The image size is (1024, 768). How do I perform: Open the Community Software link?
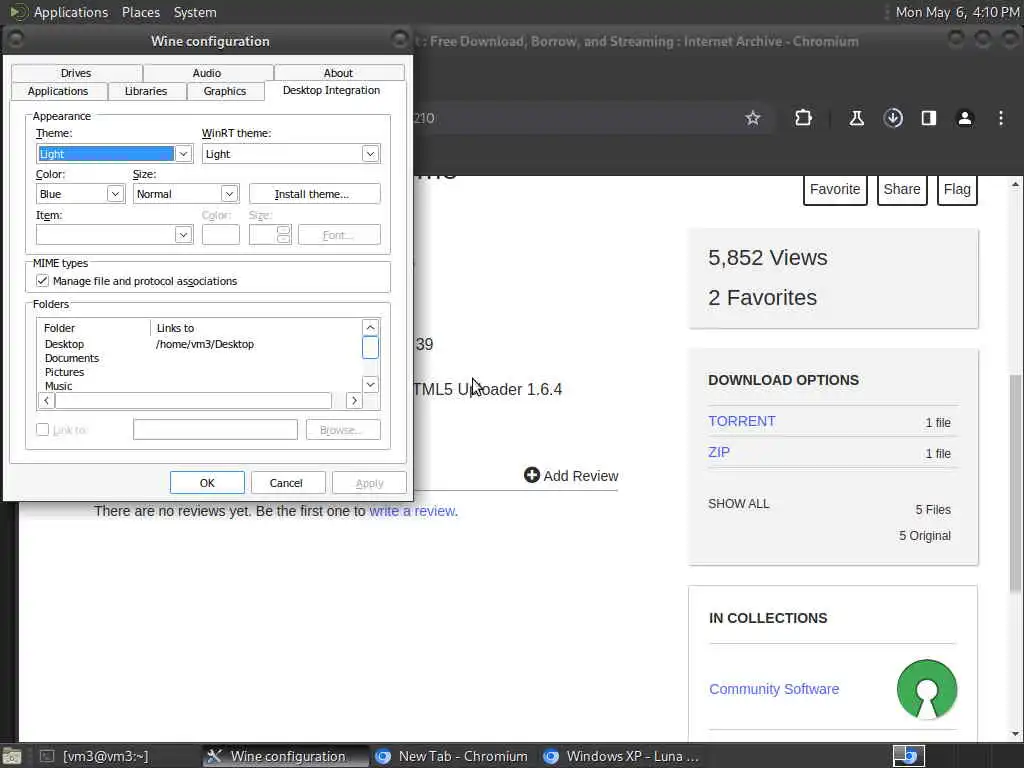click(774, 689)
